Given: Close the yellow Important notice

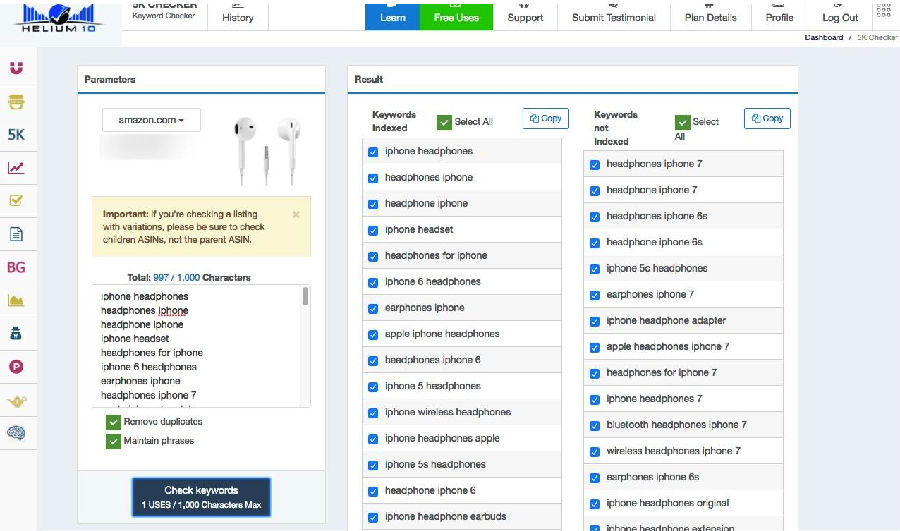Looking at the screenshot, I should tap(296, 214).
